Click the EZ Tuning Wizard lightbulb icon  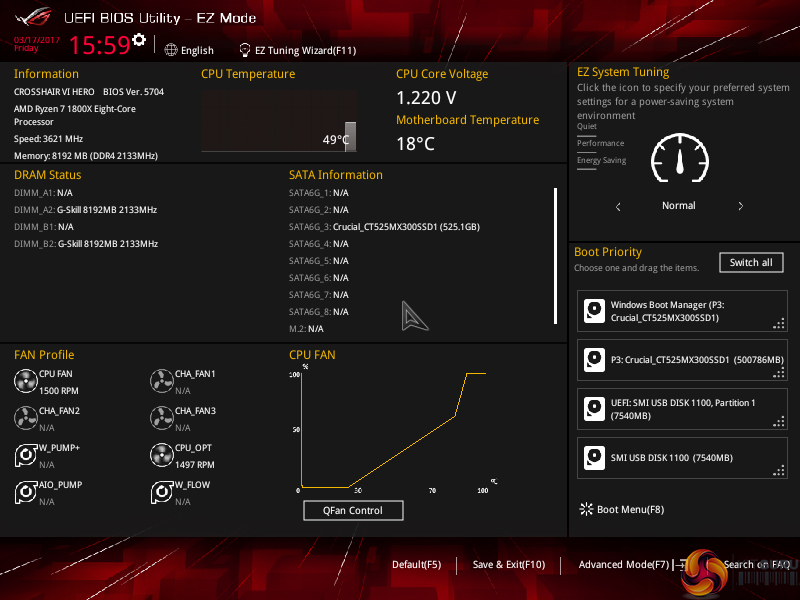pyautogui.click(x=245, y=50)
